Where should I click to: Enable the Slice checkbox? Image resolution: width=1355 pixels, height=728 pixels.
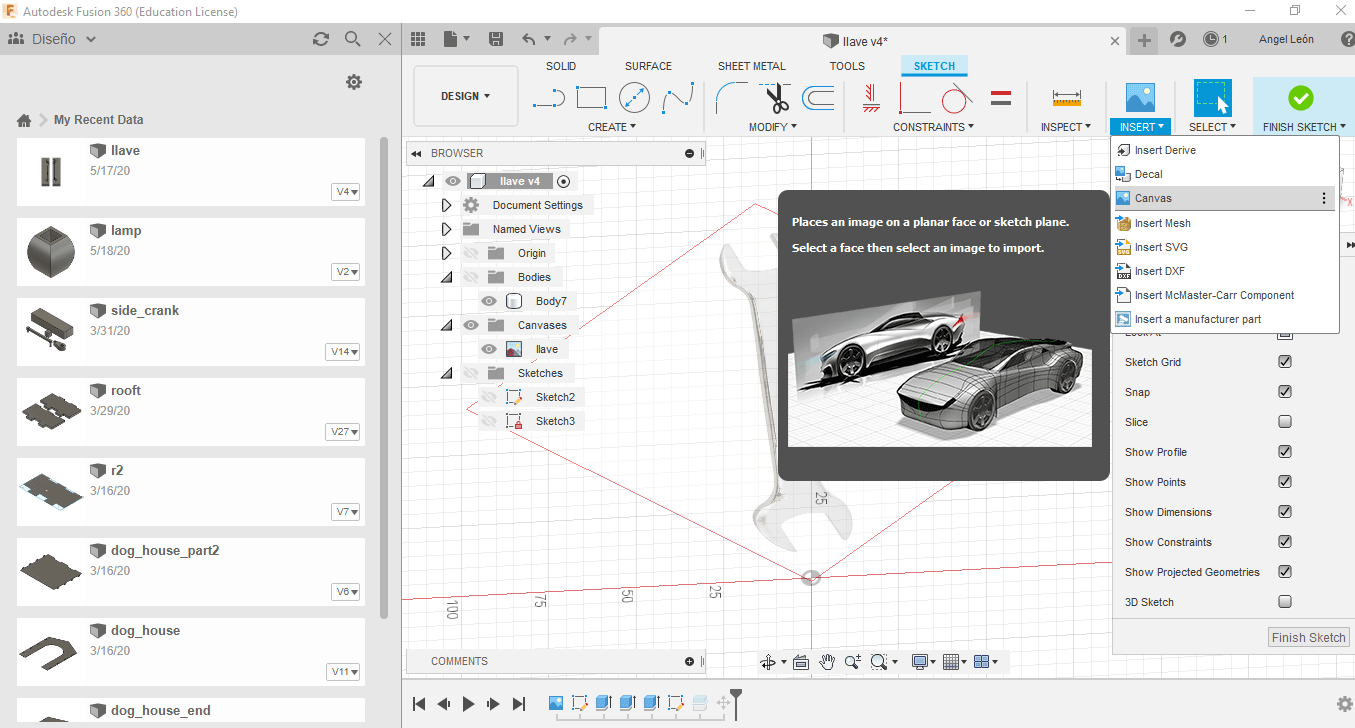tap(1285, 422)
